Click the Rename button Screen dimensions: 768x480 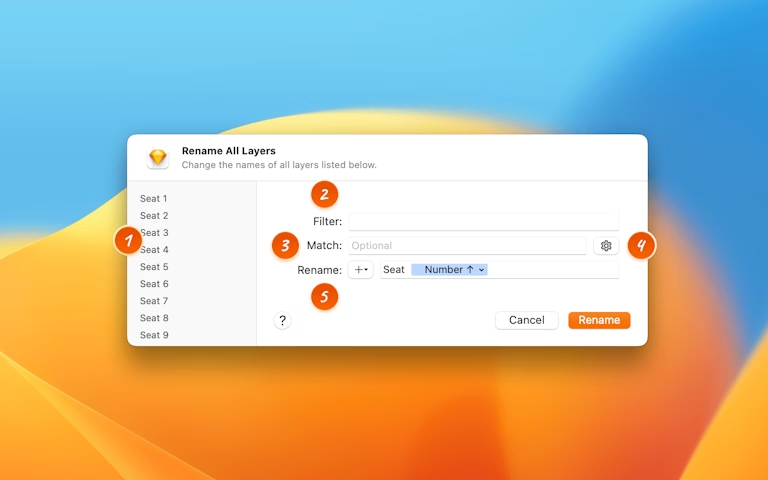tap(599, 320)
